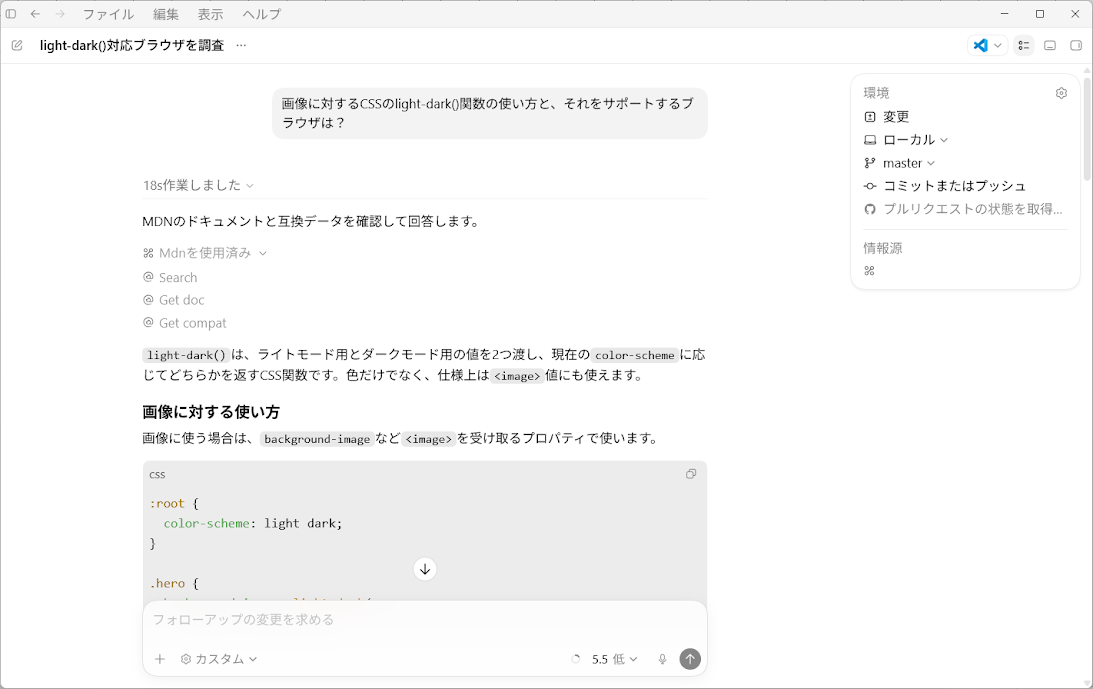This screenshot has width=1093, height=689.
Task: Click the background-image inline code
Action: tap(317, 439)
